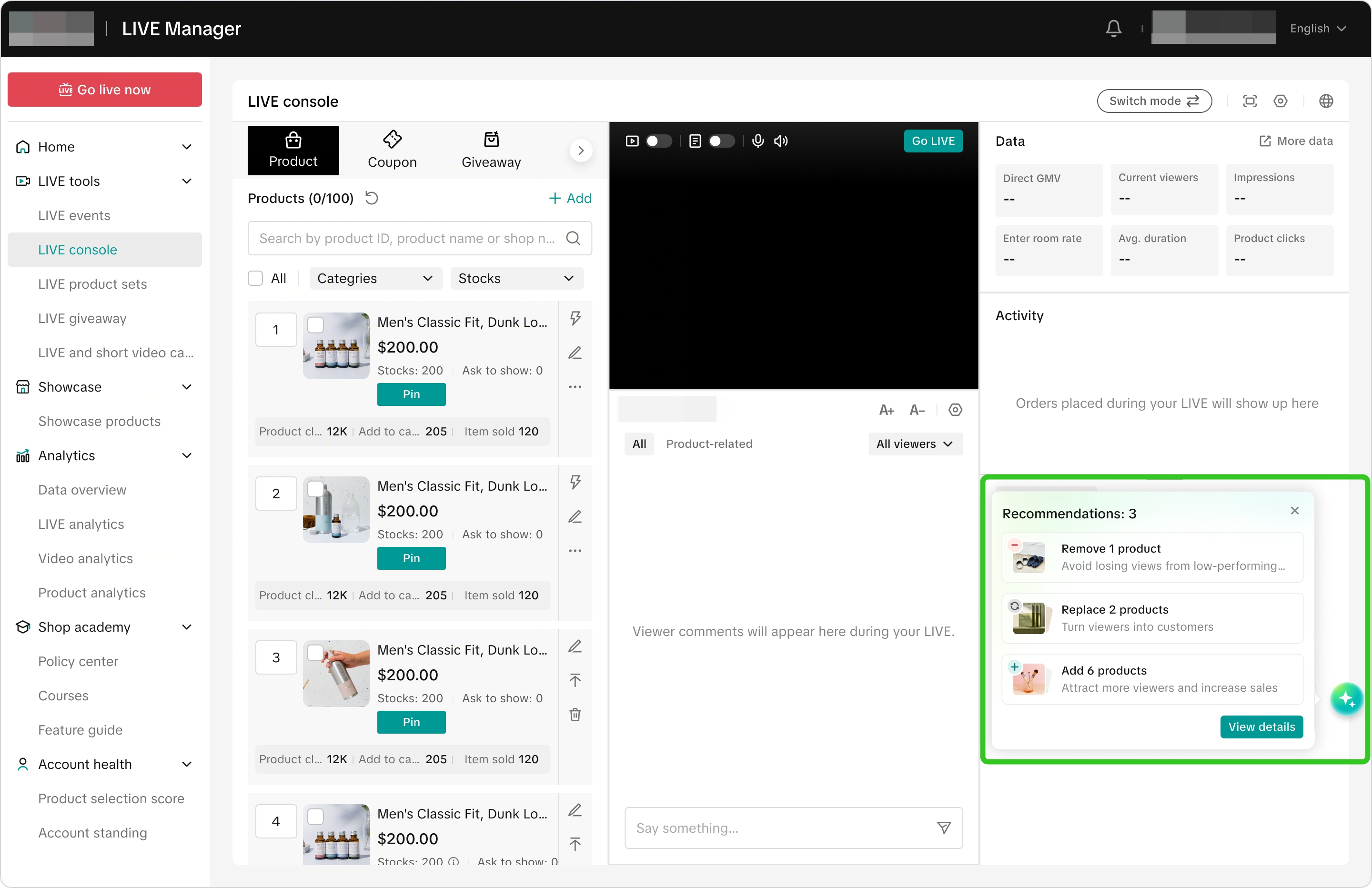Select the Product-related comments tab

[x=709, y=444]
